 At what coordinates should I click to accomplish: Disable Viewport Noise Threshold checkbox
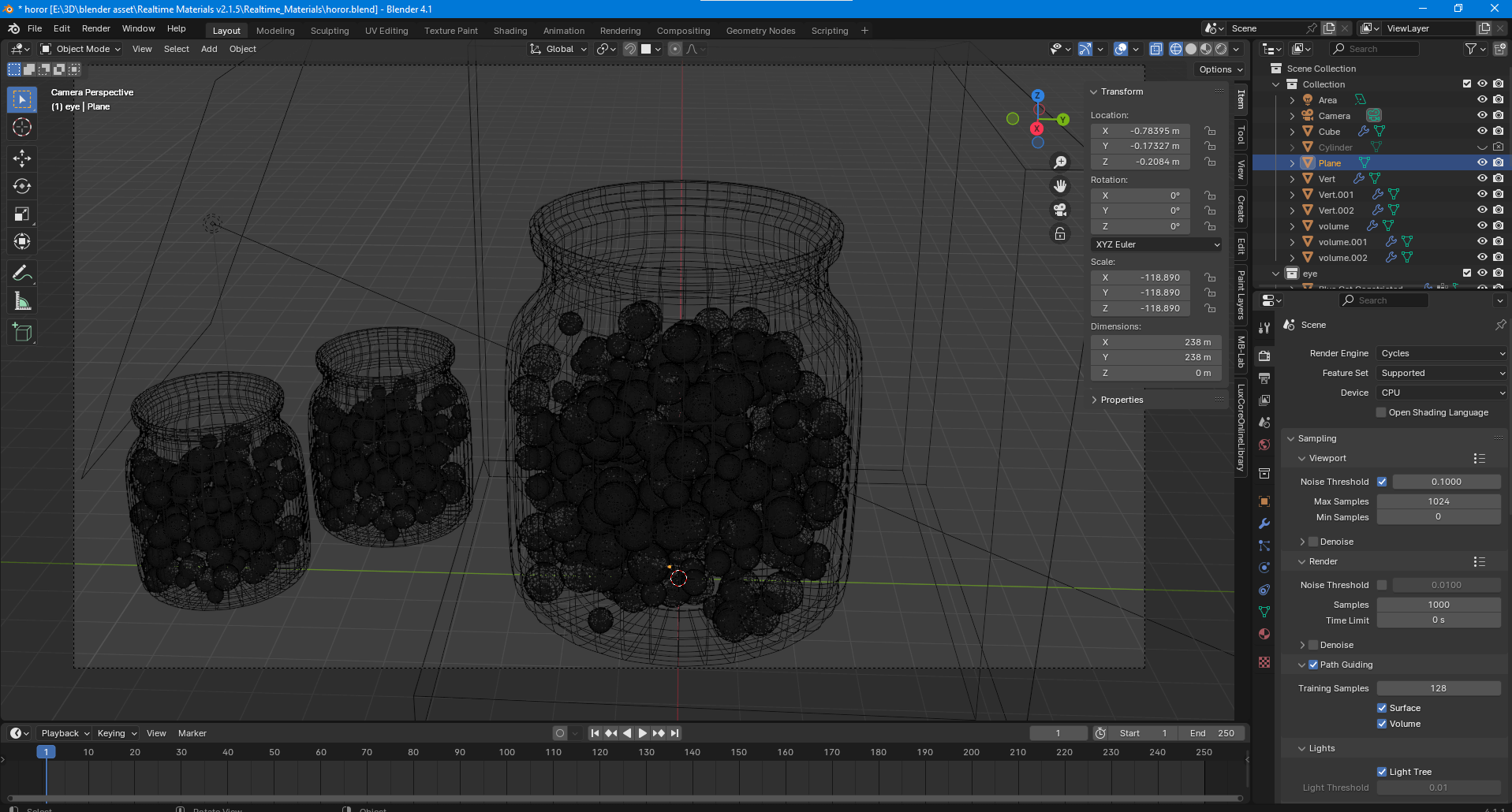pos(1382,482)
